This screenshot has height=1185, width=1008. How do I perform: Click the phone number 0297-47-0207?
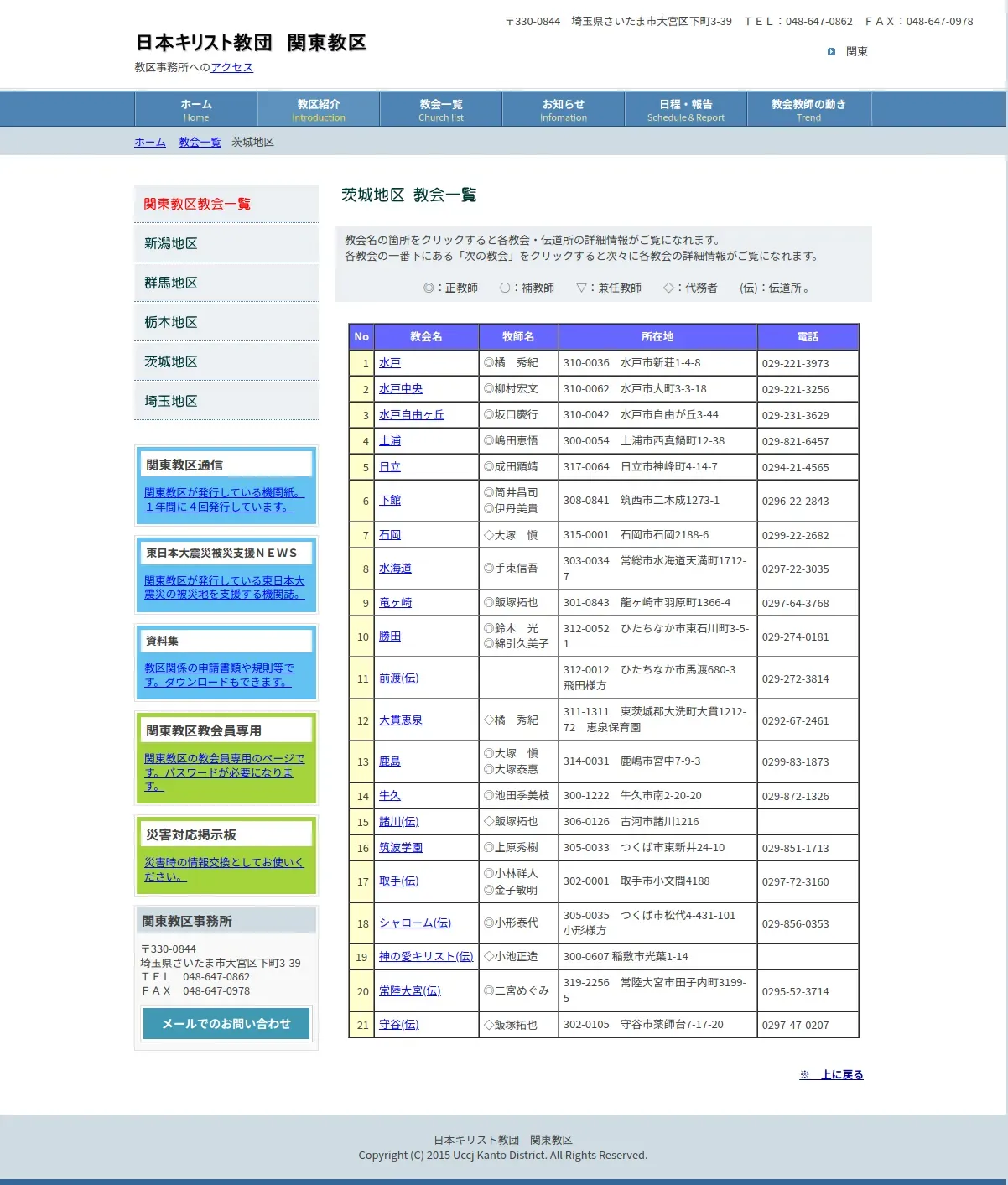coord(795,1026)
